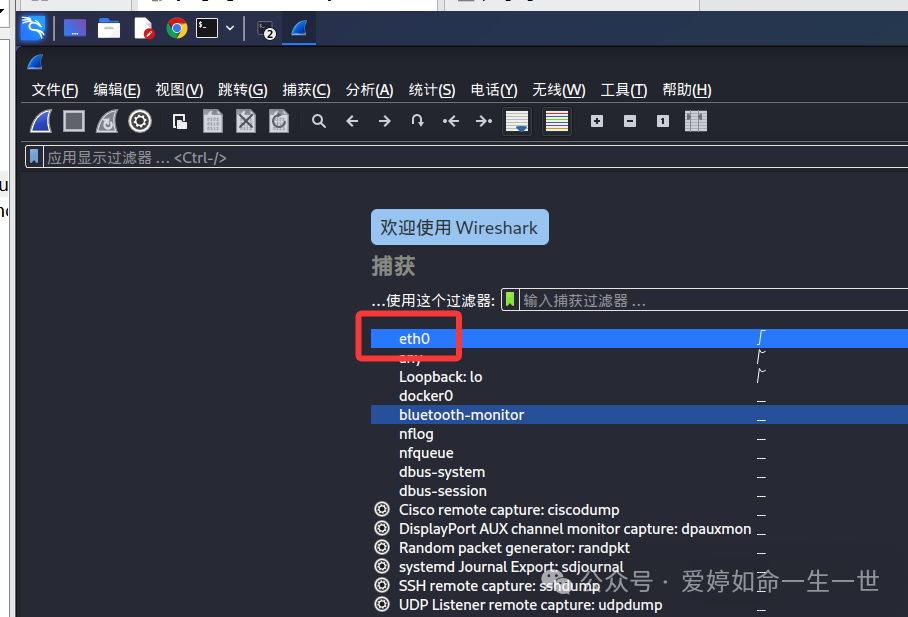Screen dimensions: 908x617
Task: Open 工具(T) menu
Action: pos(624,90)
